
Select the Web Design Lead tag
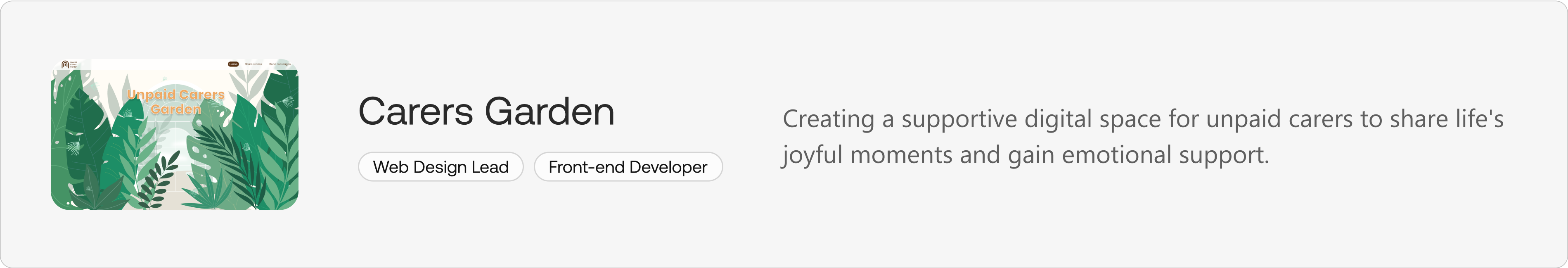(x=441, y=167)
